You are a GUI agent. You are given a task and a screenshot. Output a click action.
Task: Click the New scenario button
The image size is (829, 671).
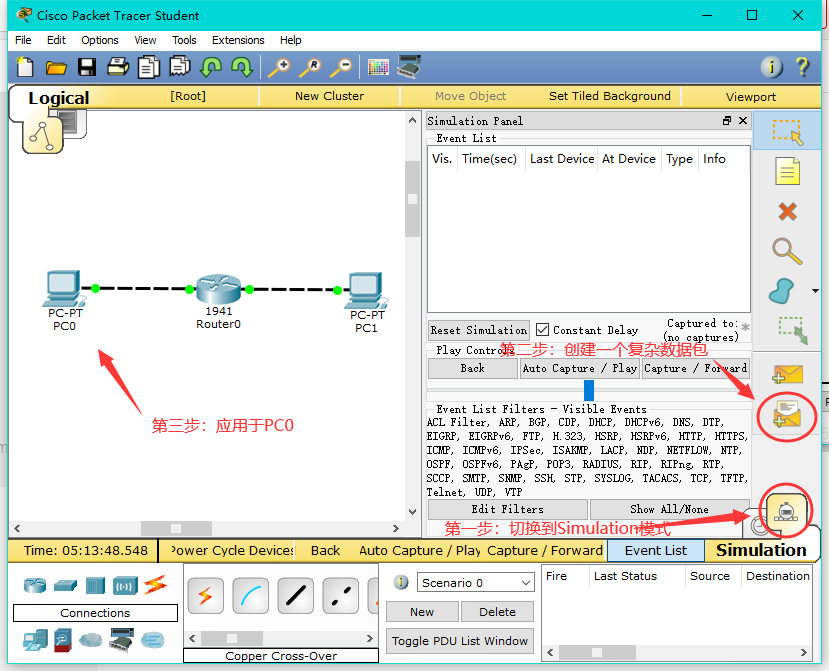click(422, 612)
